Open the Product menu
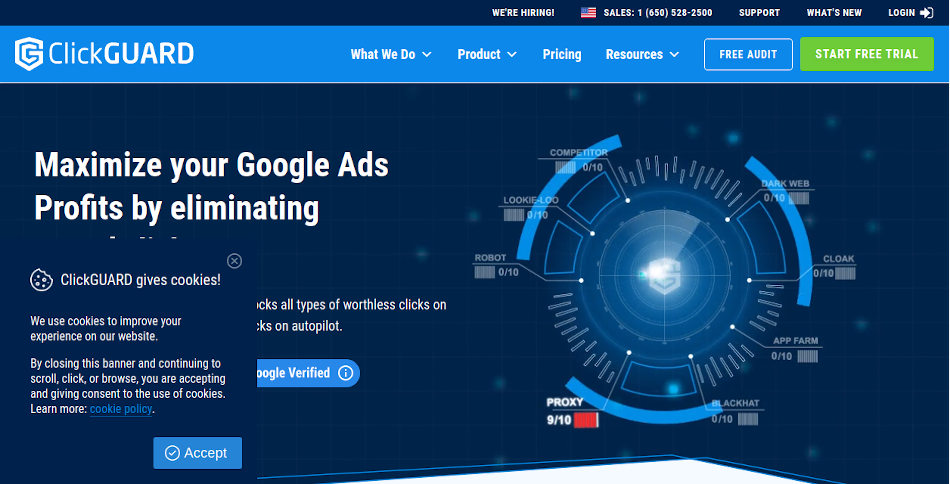The width and height of the screenshot is (950, 484). pyautogui.click(x=487, y=55)
